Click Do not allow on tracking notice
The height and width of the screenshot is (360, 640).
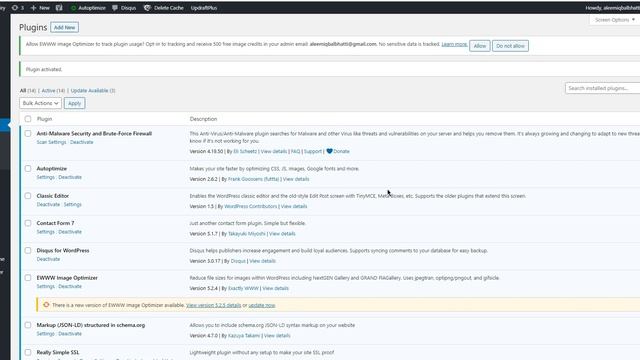[x=510, y=46]
